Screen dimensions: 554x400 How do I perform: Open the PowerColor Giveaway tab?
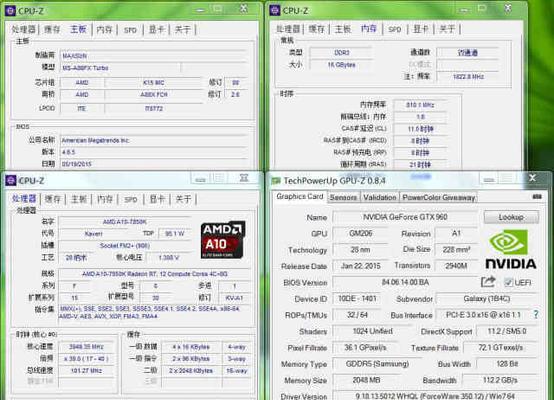pos(438,198)
